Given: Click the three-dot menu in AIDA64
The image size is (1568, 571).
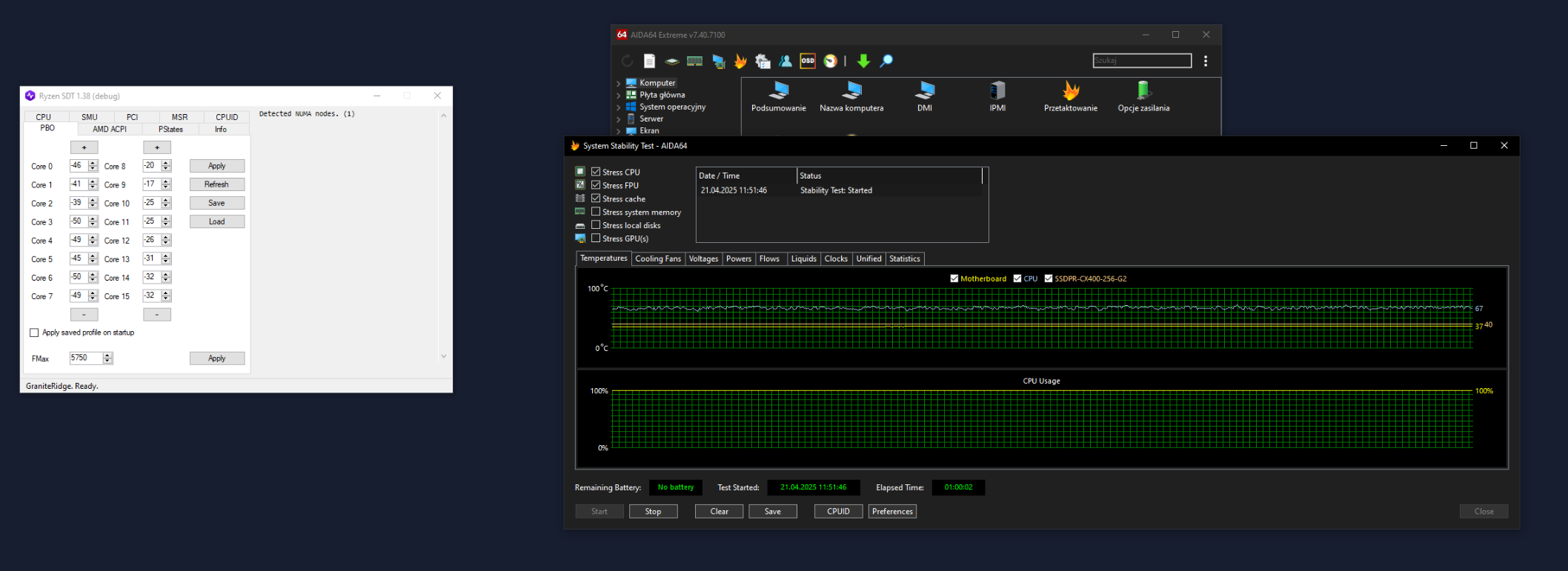Looking at the screenshot, I should tap(1206, 61).
